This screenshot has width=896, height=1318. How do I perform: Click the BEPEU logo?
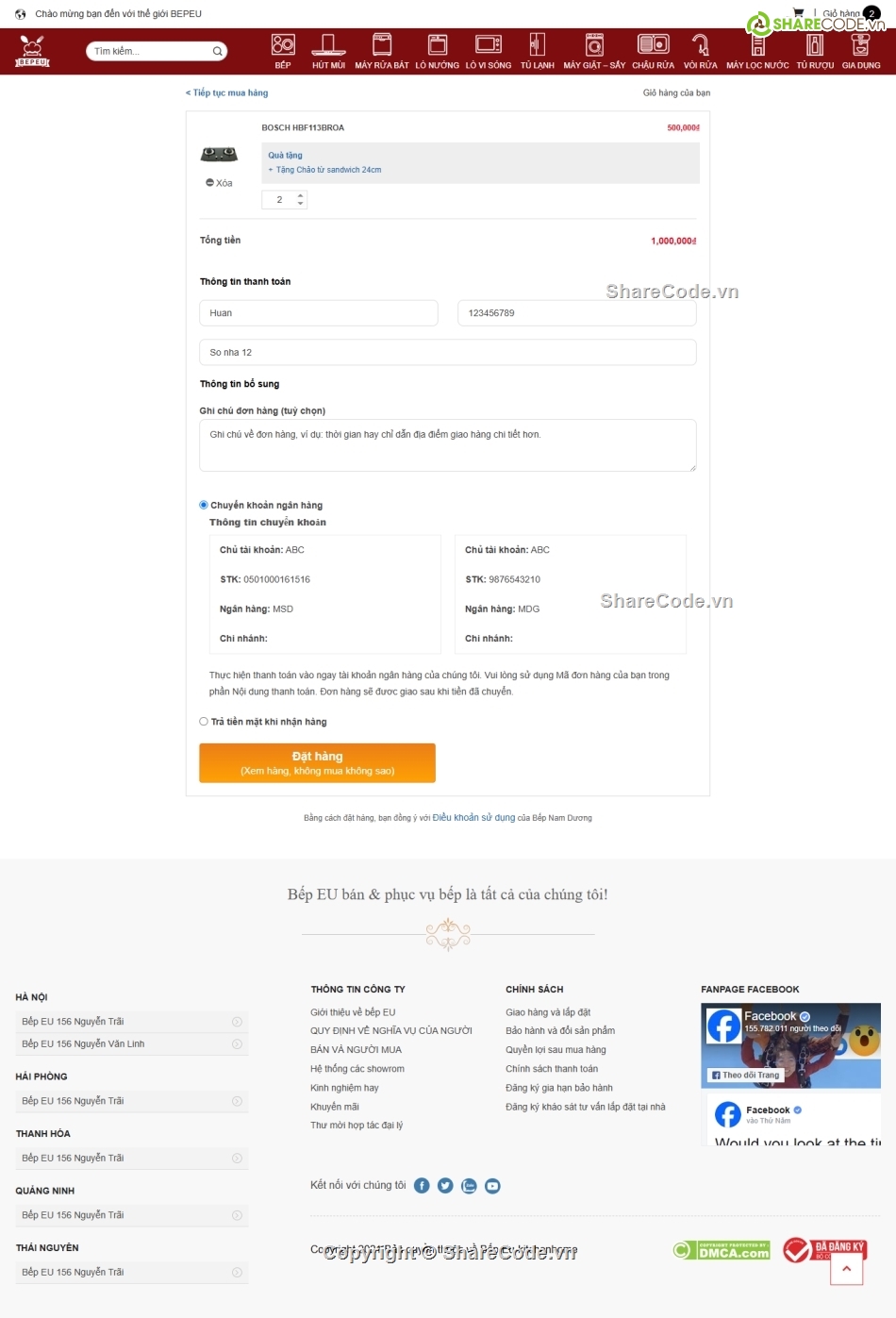click(33, 51)
